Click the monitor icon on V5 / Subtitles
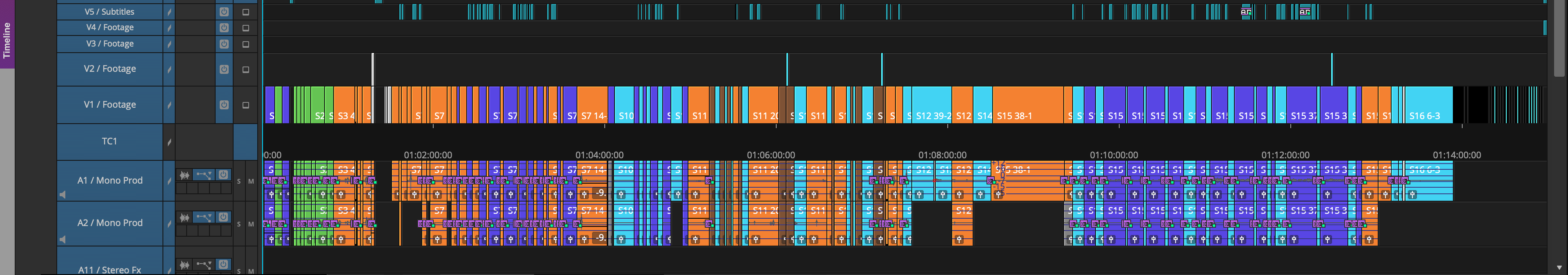This screenshot has height=275, width=1568. pos(246,12)
